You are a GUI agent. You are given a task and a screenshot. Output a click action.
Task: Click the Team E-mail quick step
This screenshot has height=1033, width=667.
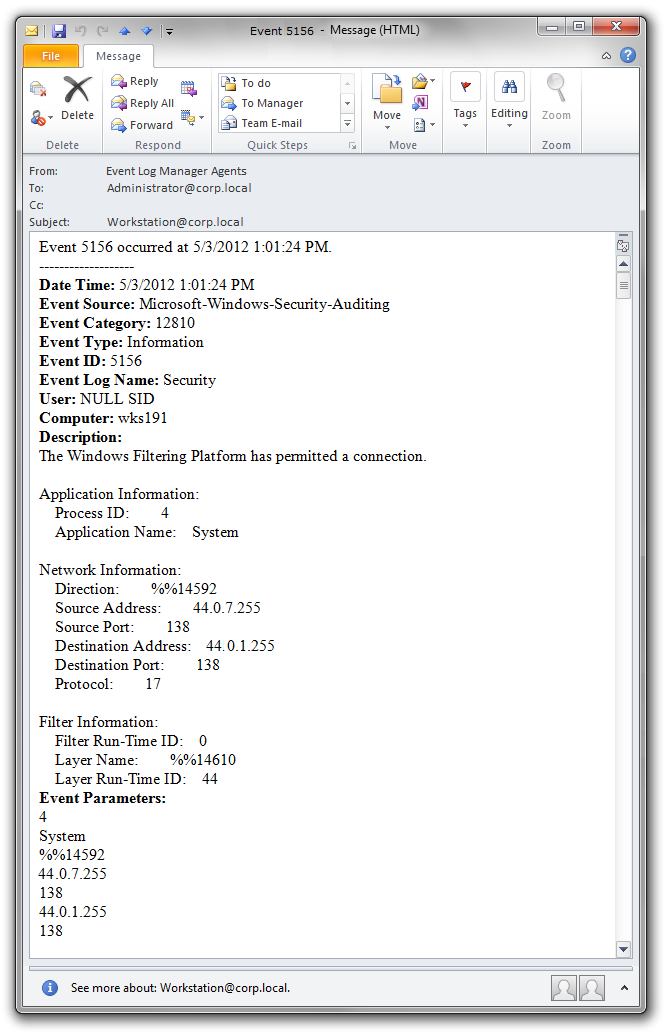pos(271,124)
